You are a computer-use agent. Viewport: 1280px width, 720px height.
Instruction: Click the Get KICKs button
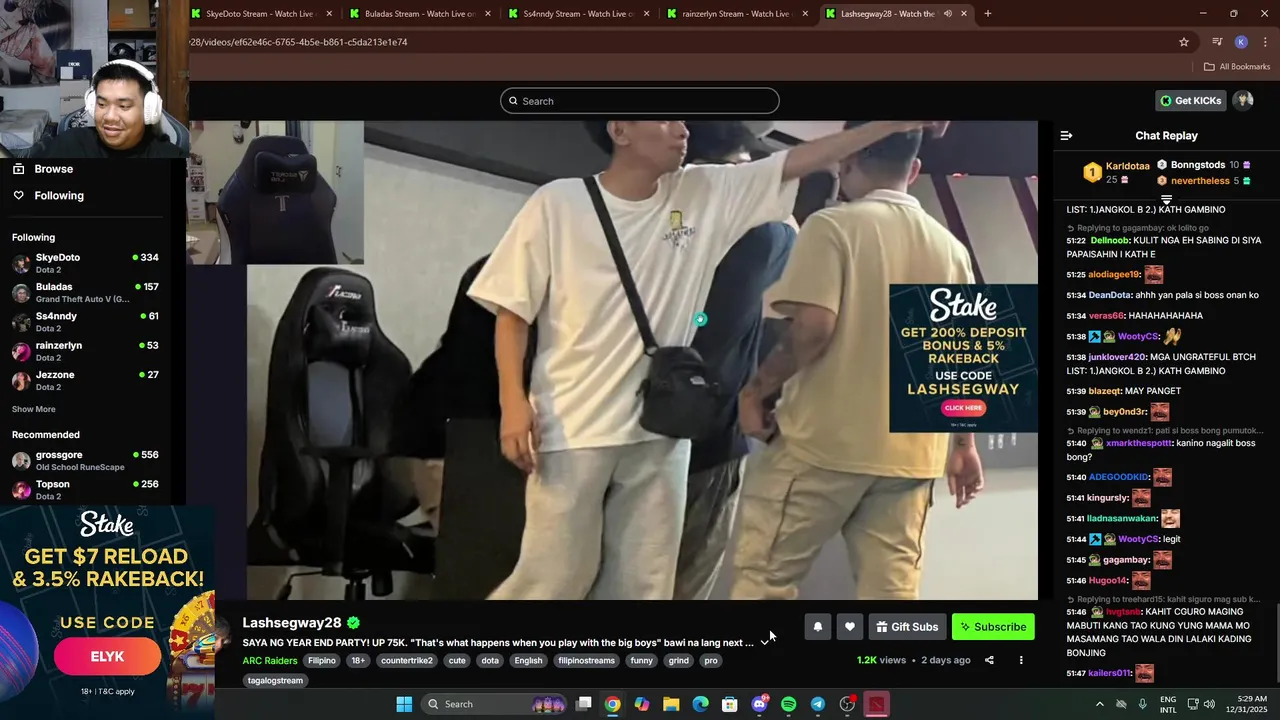1191,100
